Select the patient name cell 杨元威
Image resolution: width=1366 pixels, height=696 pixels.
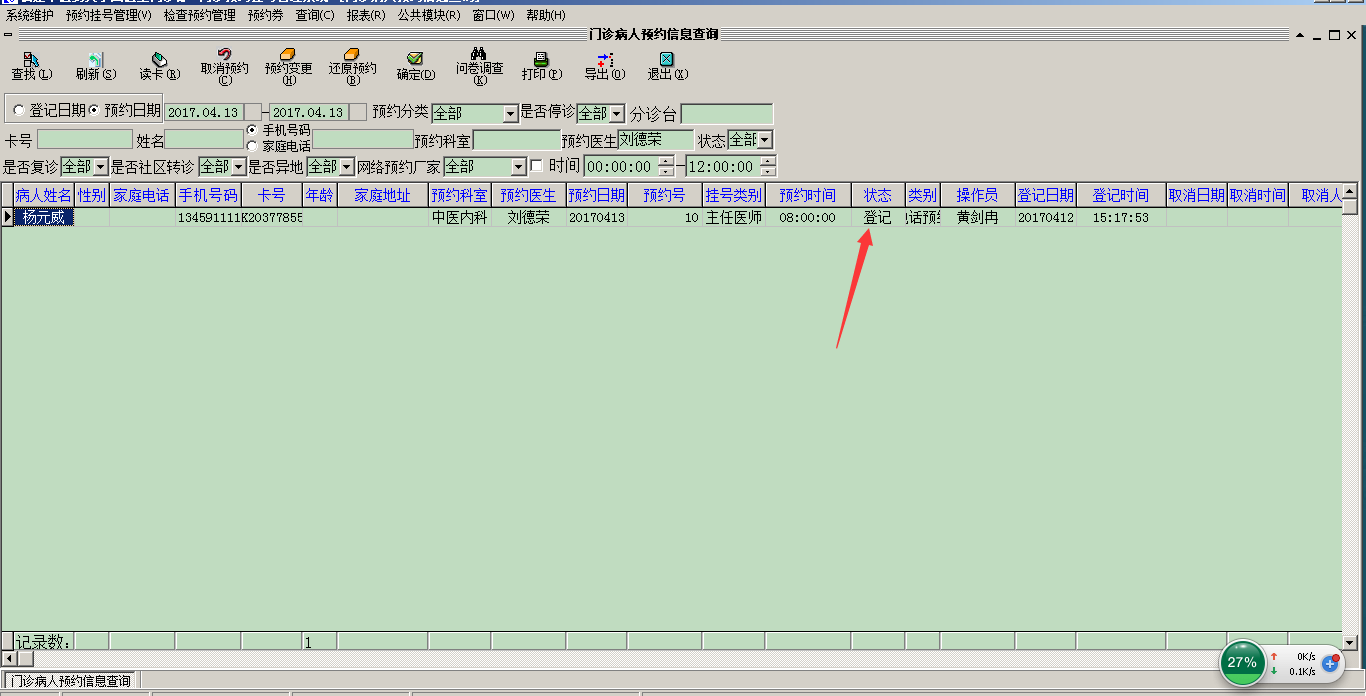(x=44, y=217)
